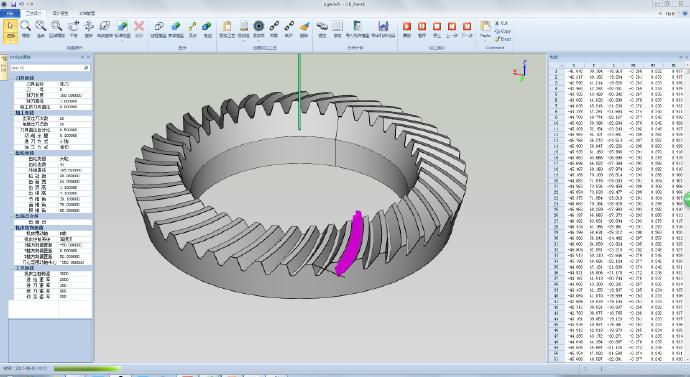Click the green progress bar in status bar
This screenshot has height=377, width=690.
88,369
